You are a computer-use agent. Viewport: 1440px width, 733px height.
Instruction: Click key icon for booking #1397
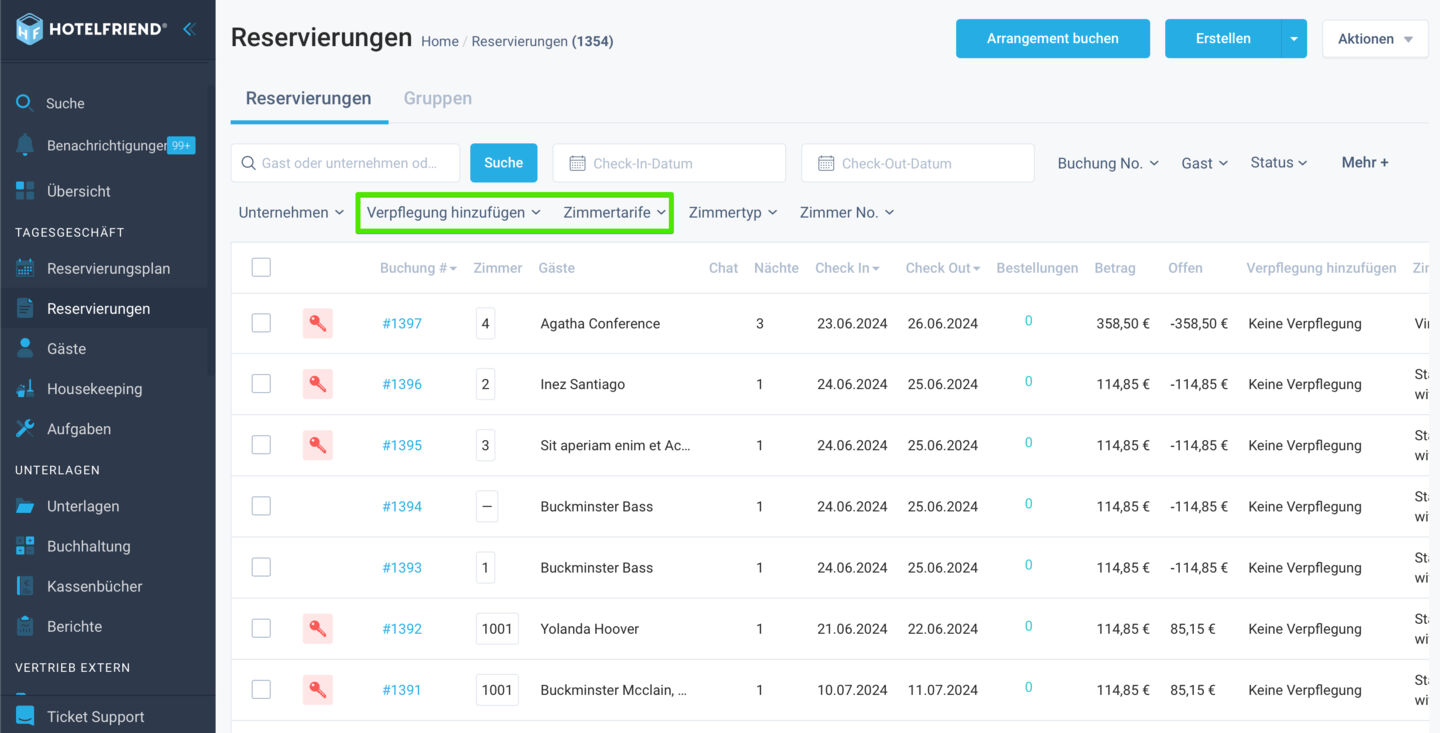318,323
